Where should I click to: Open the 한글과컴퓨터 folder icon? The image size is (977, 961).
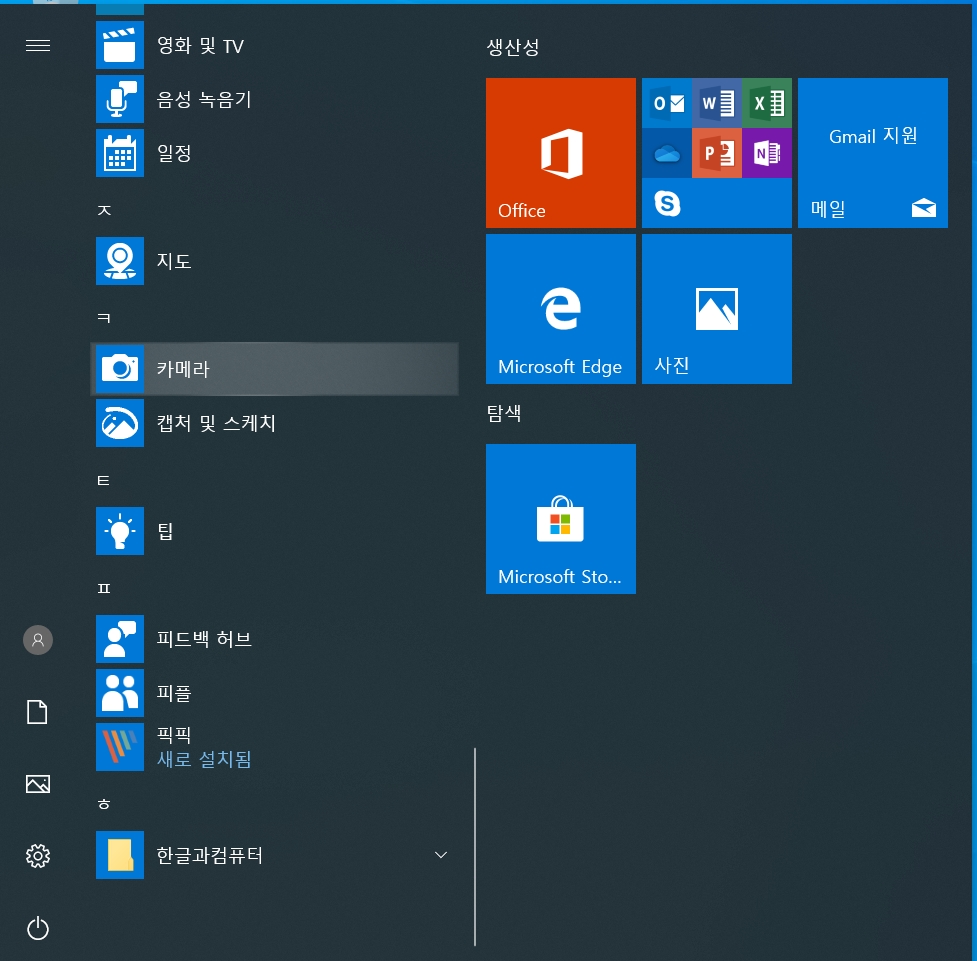point(120,855)
